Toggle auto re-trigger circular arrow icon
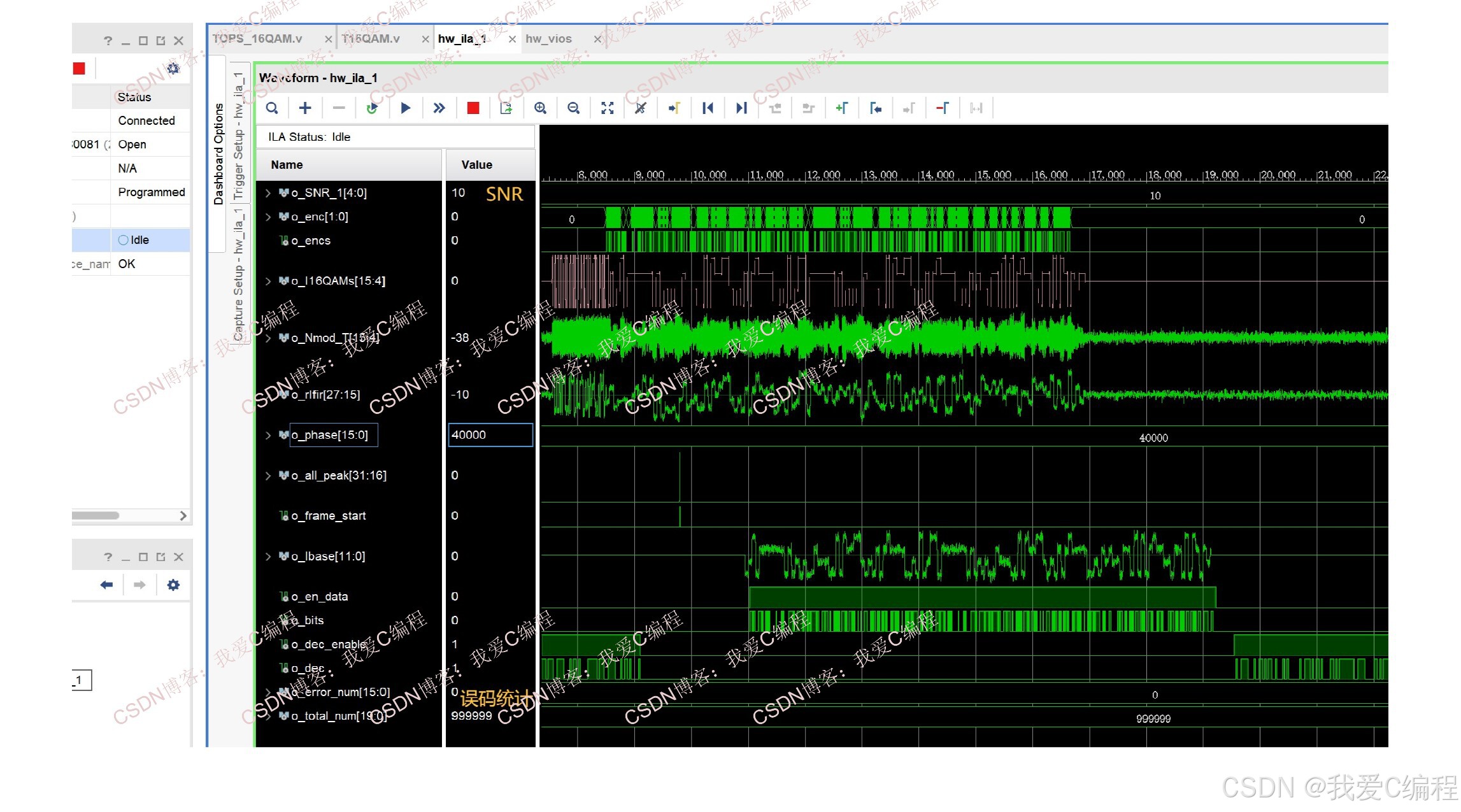This screenshot has width=1461, height=812. [x=372, y=108]
